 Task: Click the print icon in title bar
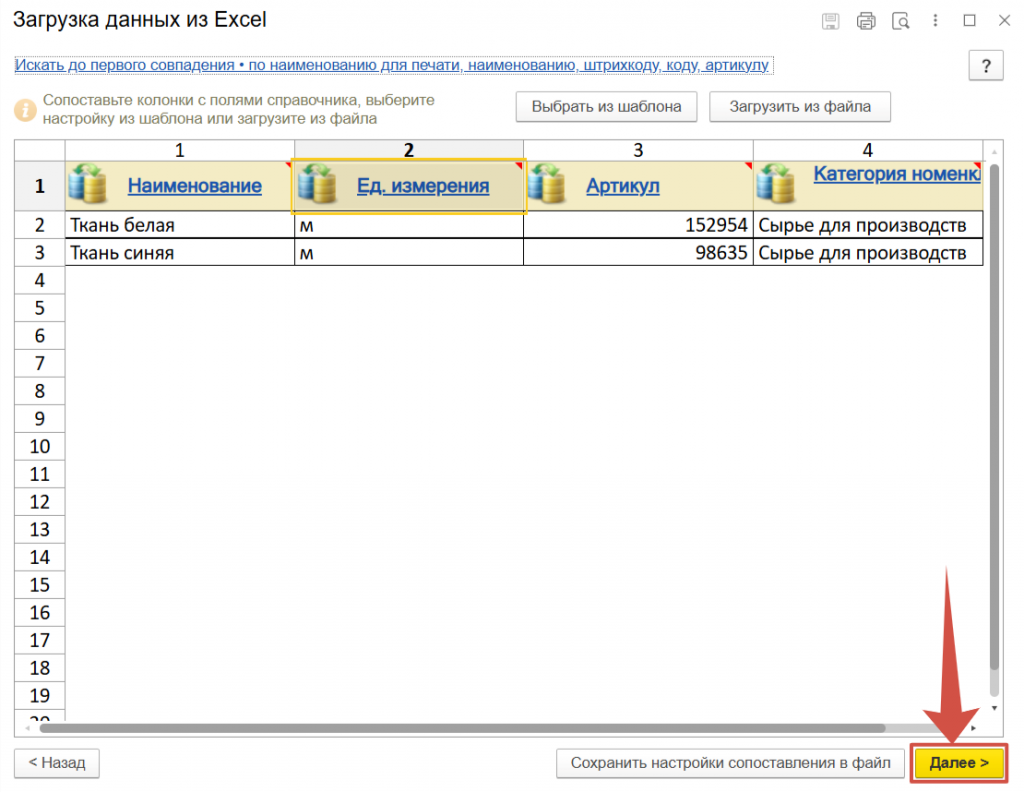(866, 21)
